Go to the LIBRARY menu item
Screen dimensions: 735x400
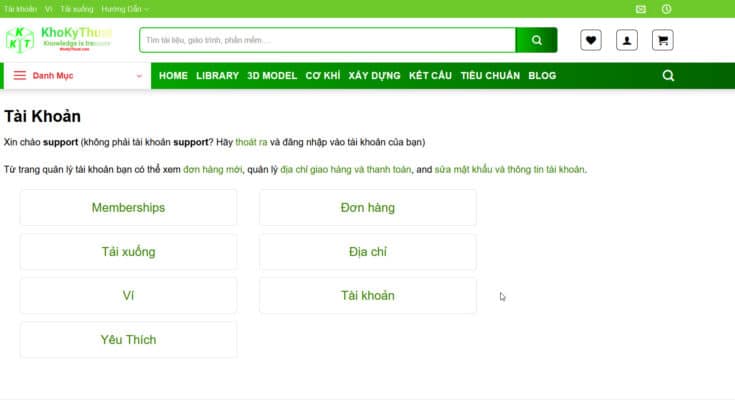(x=217, y=75)
